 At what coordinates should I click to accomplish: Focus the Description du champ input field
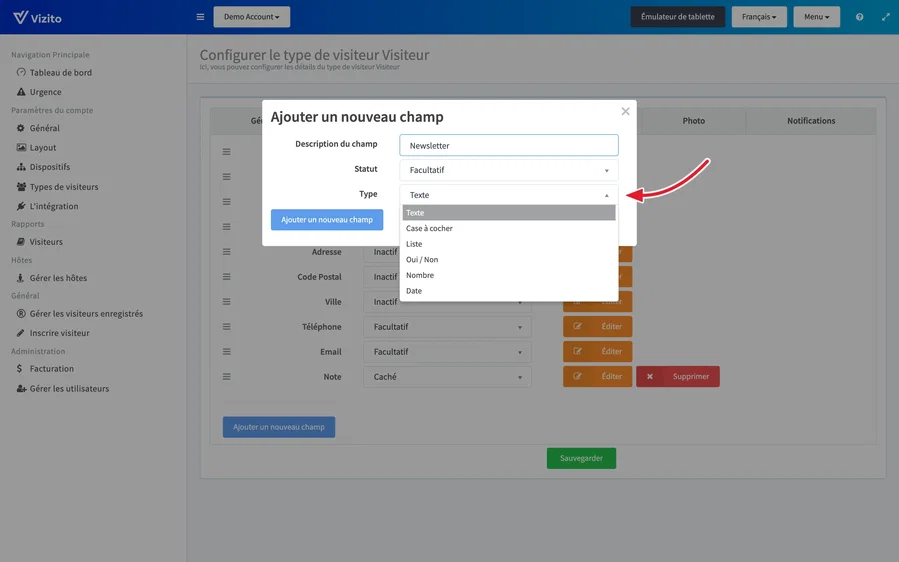[509, 145]
